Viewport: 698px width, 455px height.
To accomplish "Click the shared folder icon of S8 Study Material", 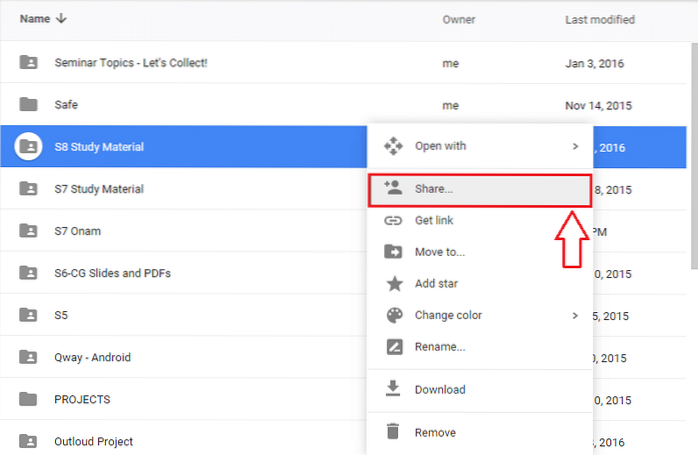I will click(x=29, y=147).
